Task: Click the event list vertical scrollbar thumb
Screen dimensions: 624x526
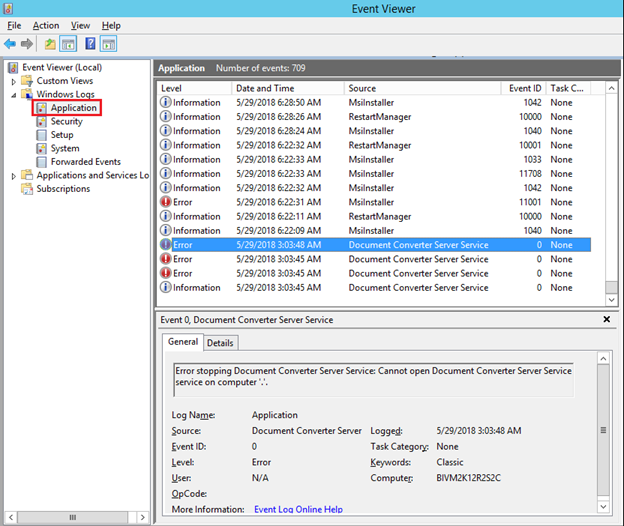Action: (x=611, y=286)
